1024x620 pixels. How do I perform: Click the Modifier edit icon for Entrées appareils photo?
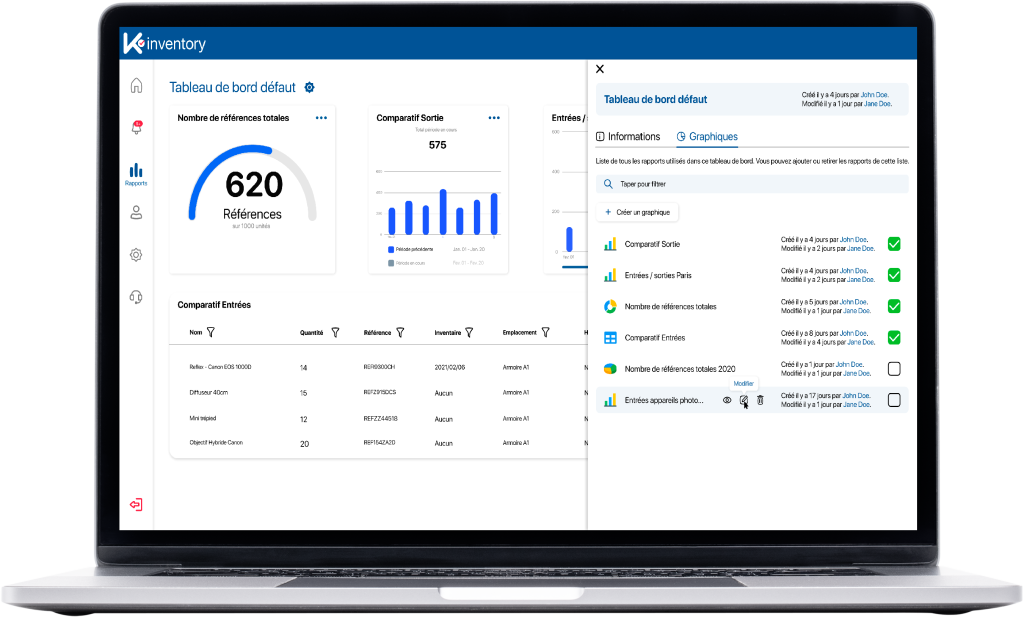coord(743,400)
